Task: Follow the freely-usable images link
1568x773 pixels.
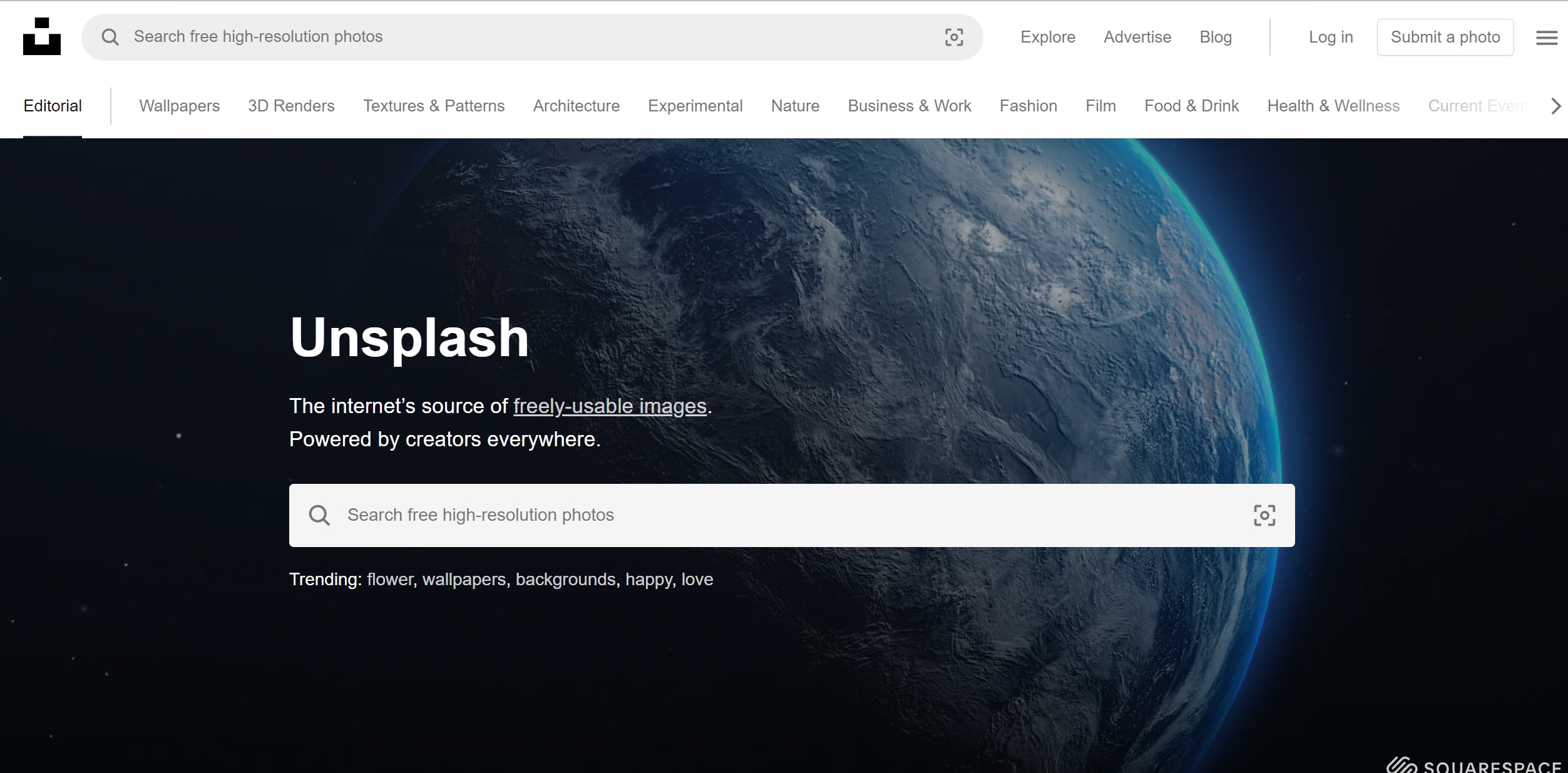Action: tap(610, 406)
